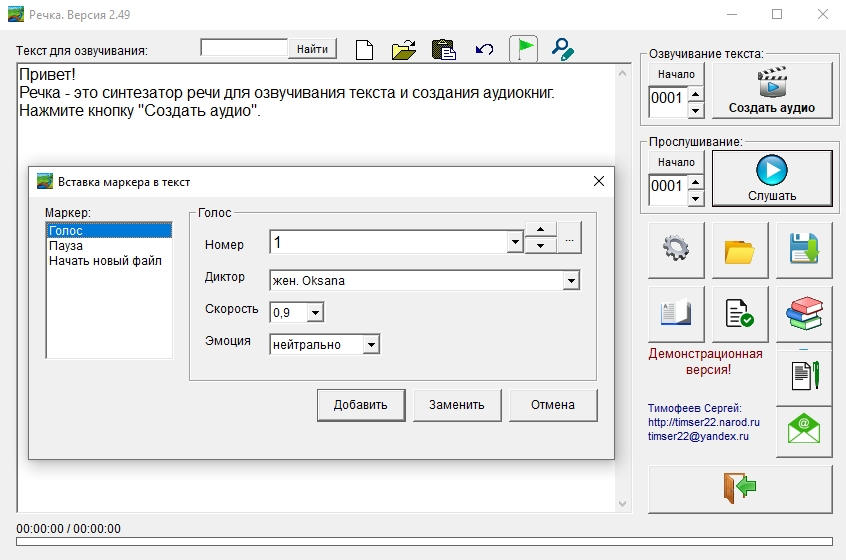Click the 0001 field under Озвучивание текста

click(x=668, y=102)
